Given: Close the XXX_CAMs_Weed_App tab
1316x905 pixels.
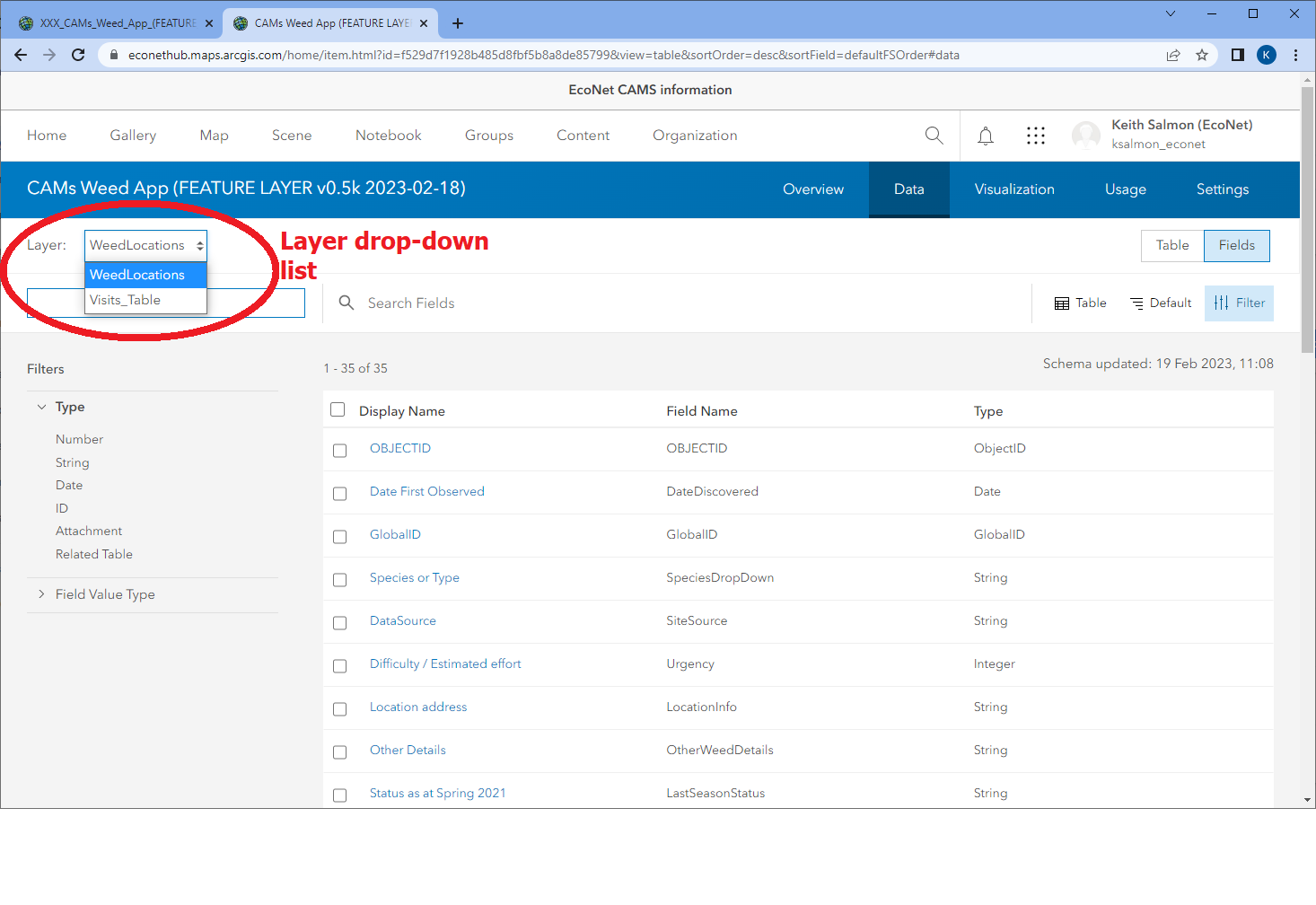Looking at the screenshot, I should [x=209, y=23].
